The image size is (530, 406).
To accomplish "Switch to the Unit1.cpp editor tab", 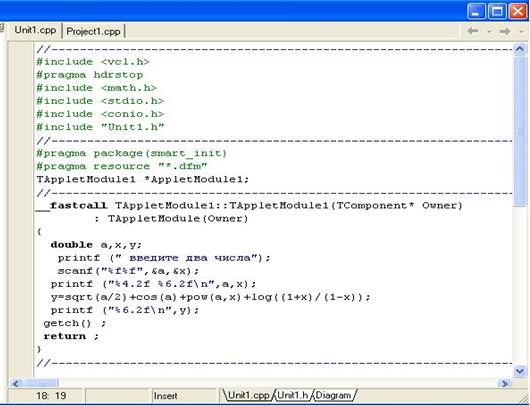I will [35, 30].
